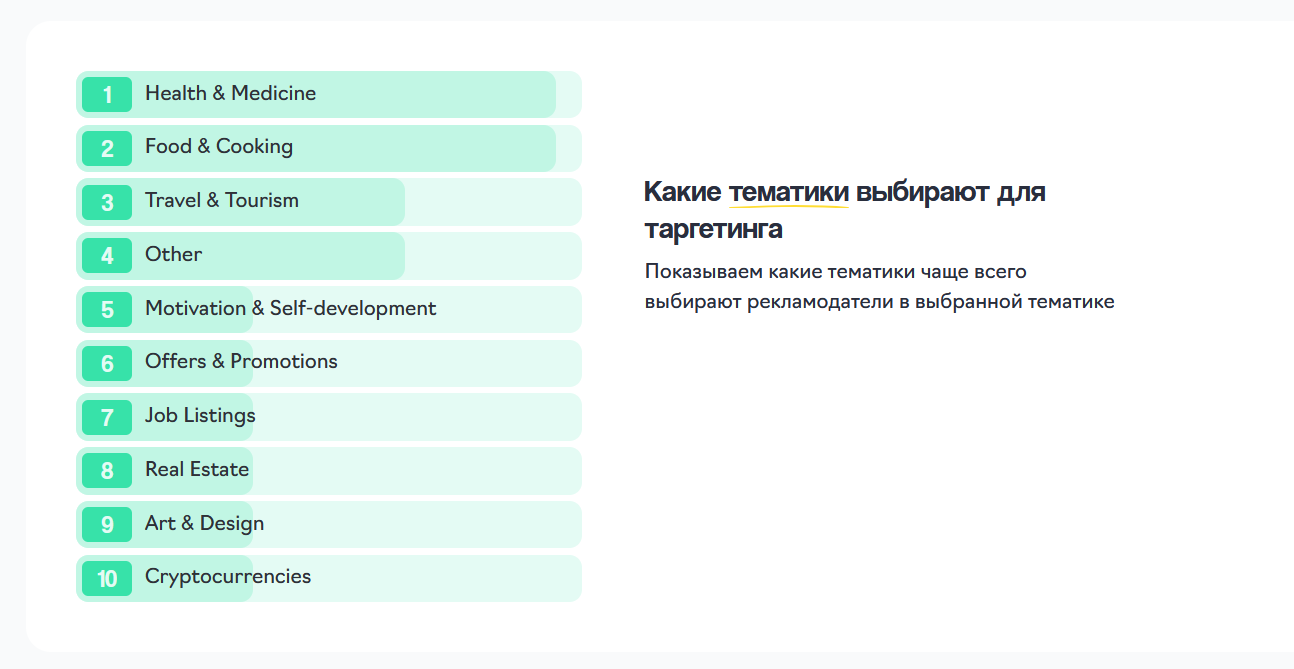Click the number 9 badge beside Art & Design
The image size is (1294, 669).
pyautogui.click(x=106, y=523)
